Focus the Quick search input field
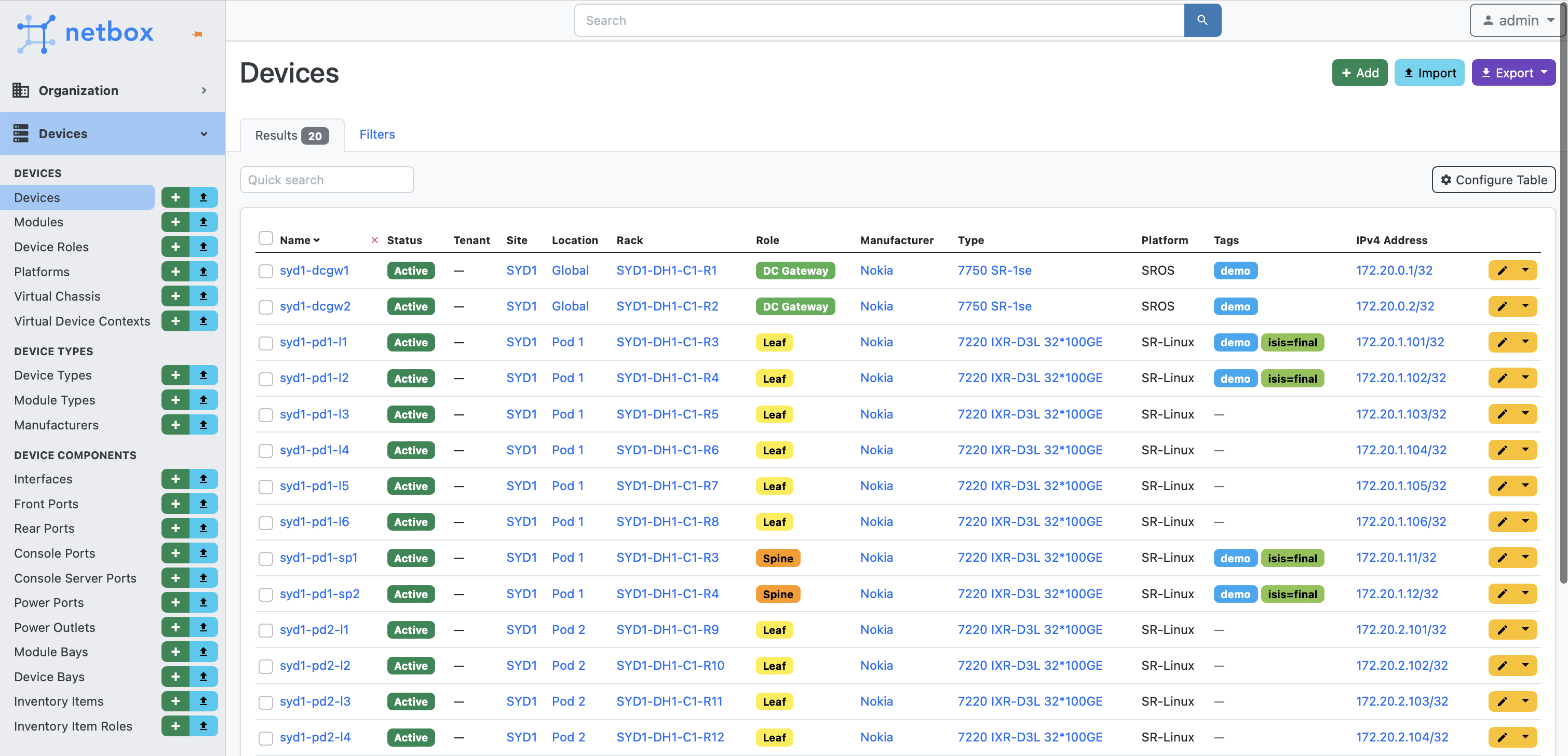The image size is (1568, 756). click(x=327, y=180)
